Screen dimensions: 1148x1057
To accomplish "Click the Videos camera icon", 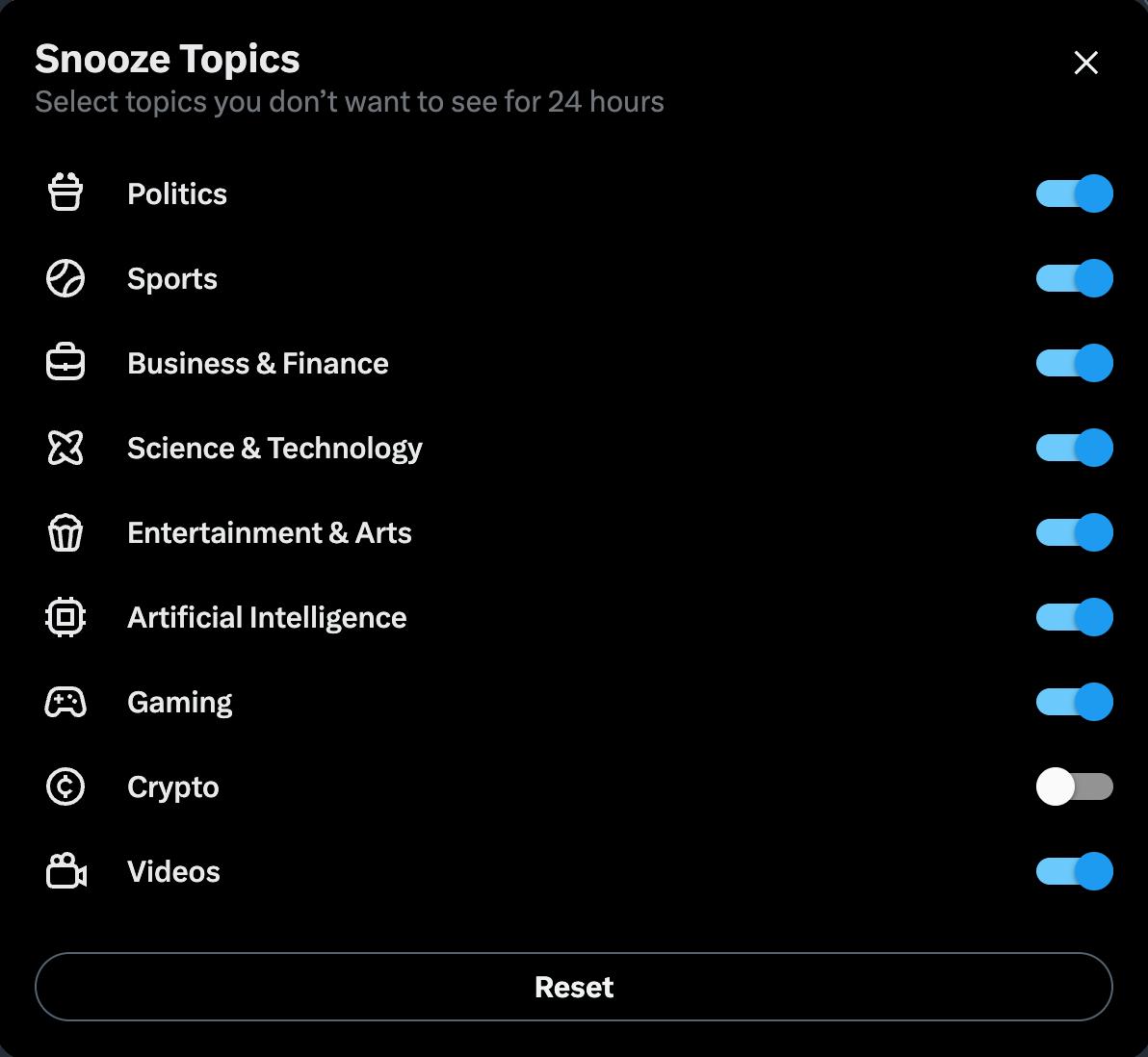I will (65, 871).
